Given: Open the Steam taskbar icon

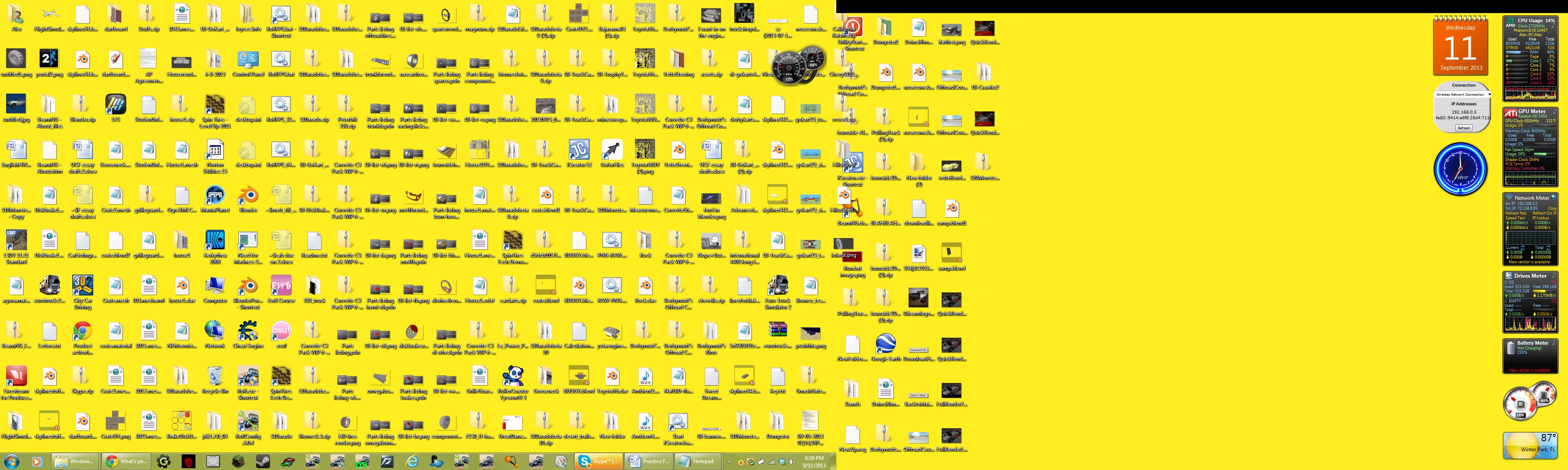Looking at the screenshot, I should [x=263, y=461].
